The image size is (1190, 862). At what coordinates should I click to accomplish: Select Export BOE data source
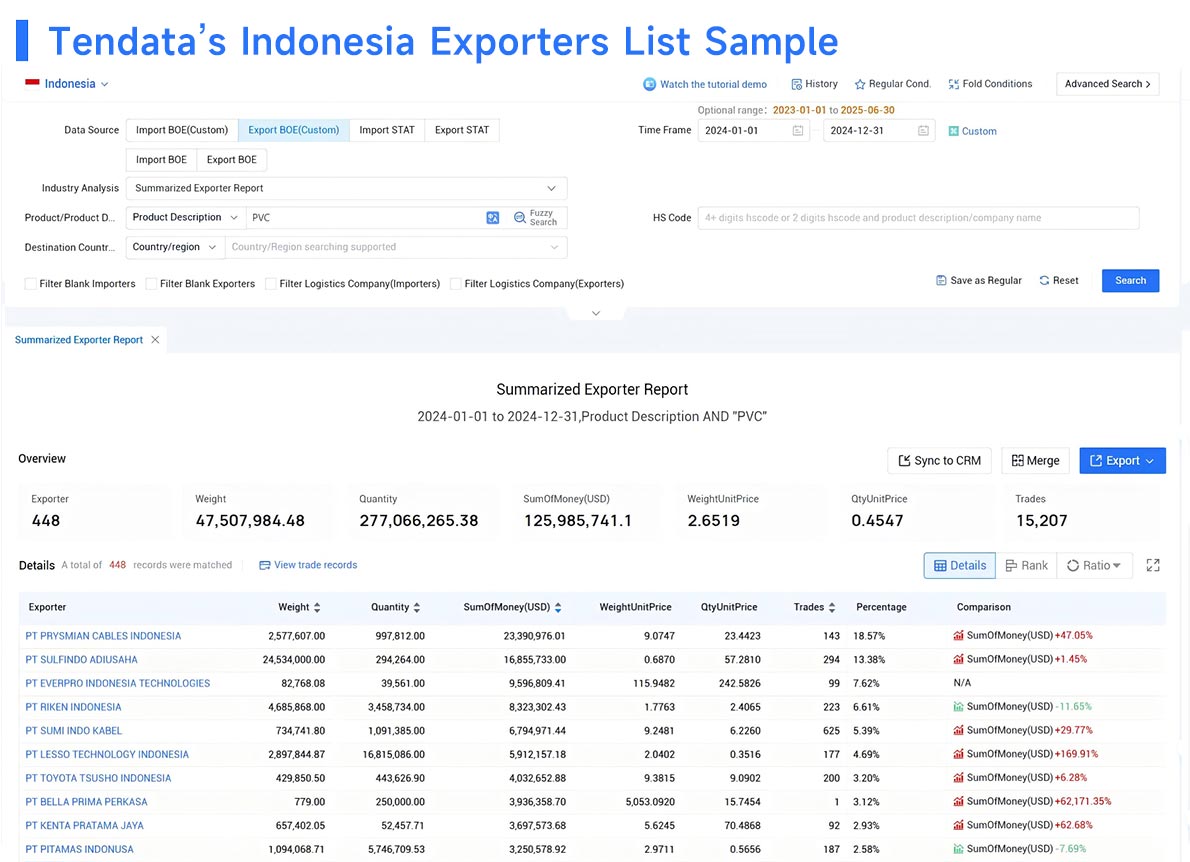coord(231,160)
